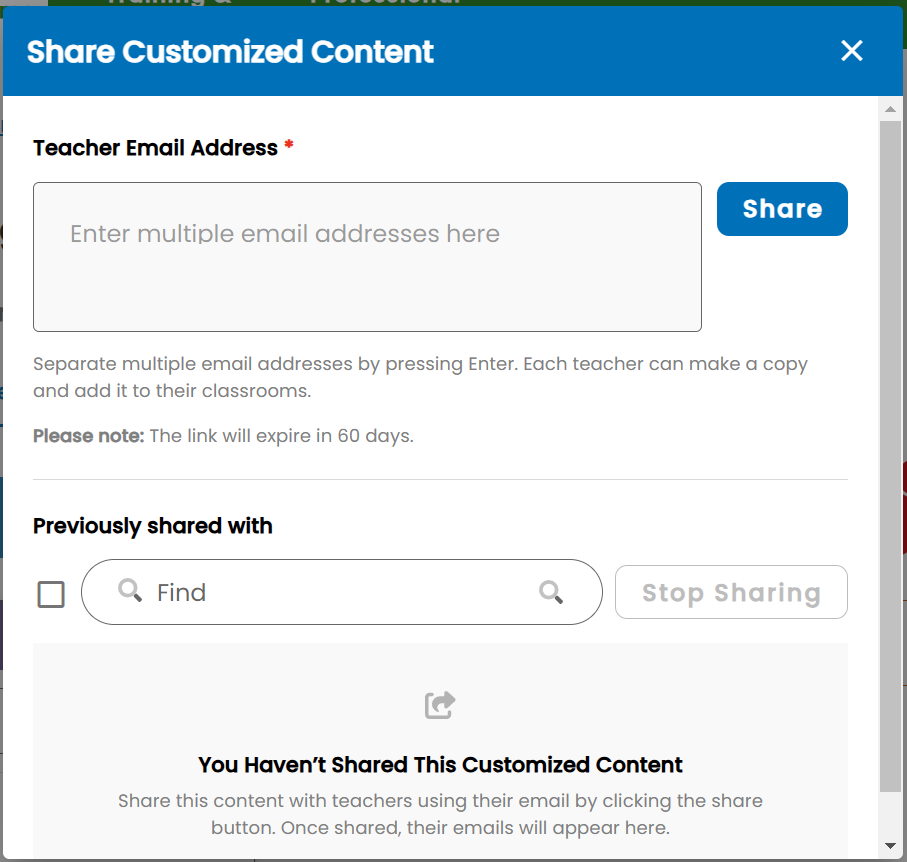Click the Share Customized Content title
This screenshot has width=907, height=862.
click(230, 51)
